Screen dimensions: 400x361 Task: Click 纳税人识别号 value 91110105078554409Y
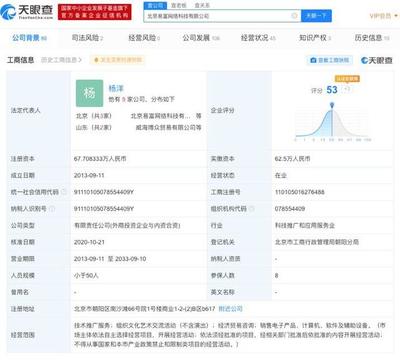[x=104, y=209]
